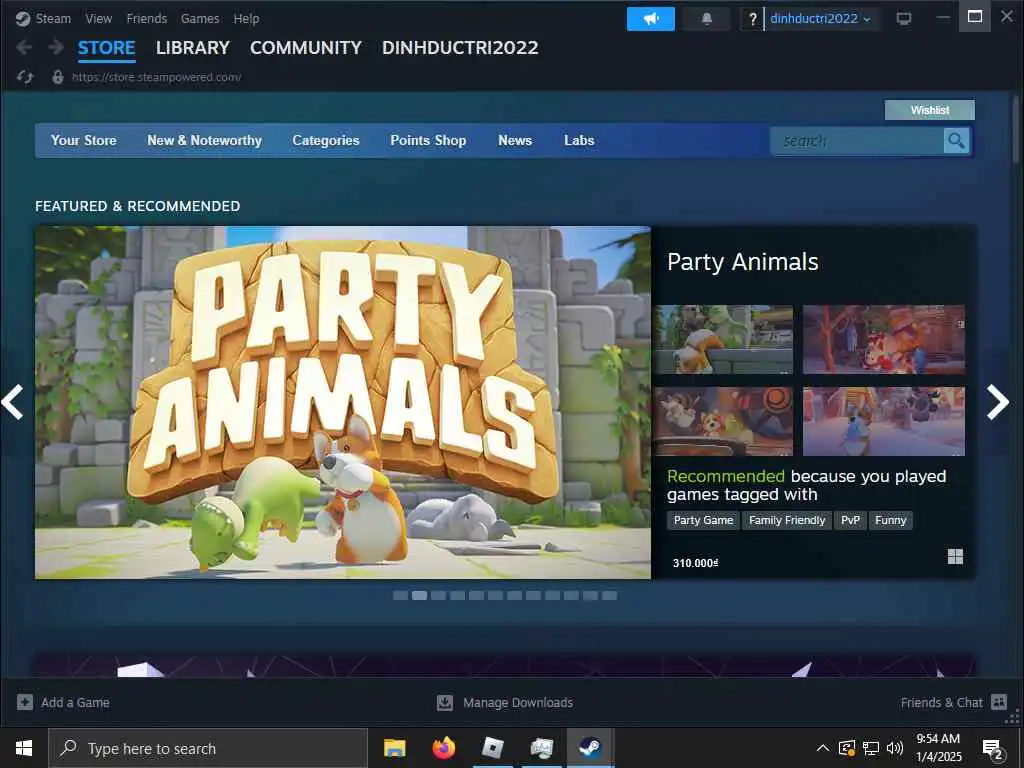This screenshot has height=768, width=1024.
Task: Click the Windows platform icon on Party Animals
Action: (x=955, y=556)
